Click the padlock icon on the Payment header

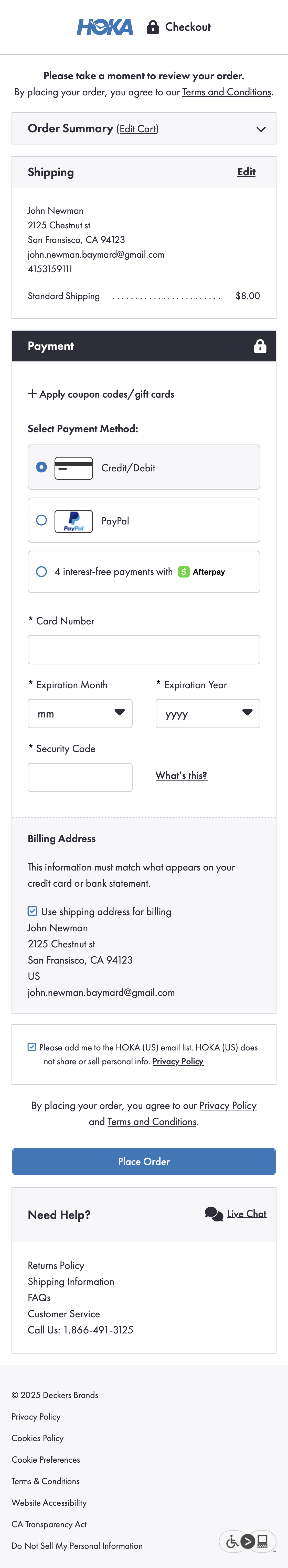(x=260, y=346)
